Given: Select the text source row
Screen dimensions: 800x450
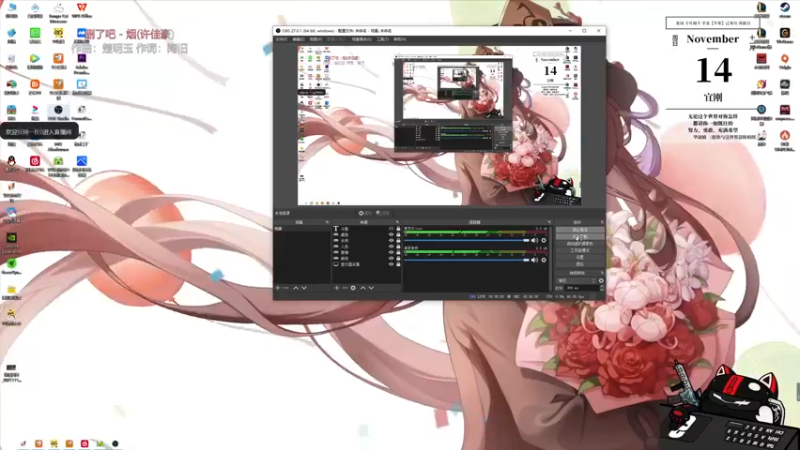Looking at the screenshot, I should tap(366, 229).
